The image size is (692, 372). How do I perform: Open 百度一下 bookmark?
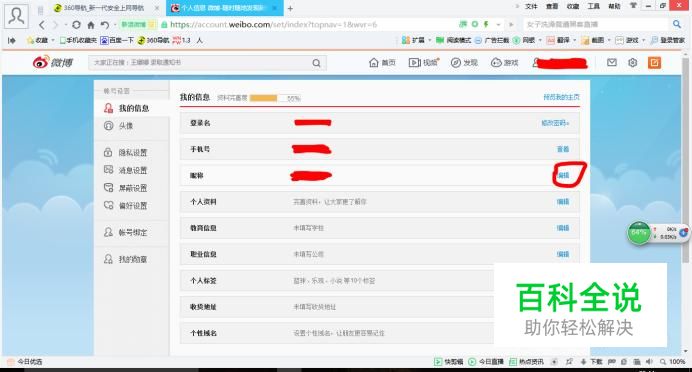[117, 40]
